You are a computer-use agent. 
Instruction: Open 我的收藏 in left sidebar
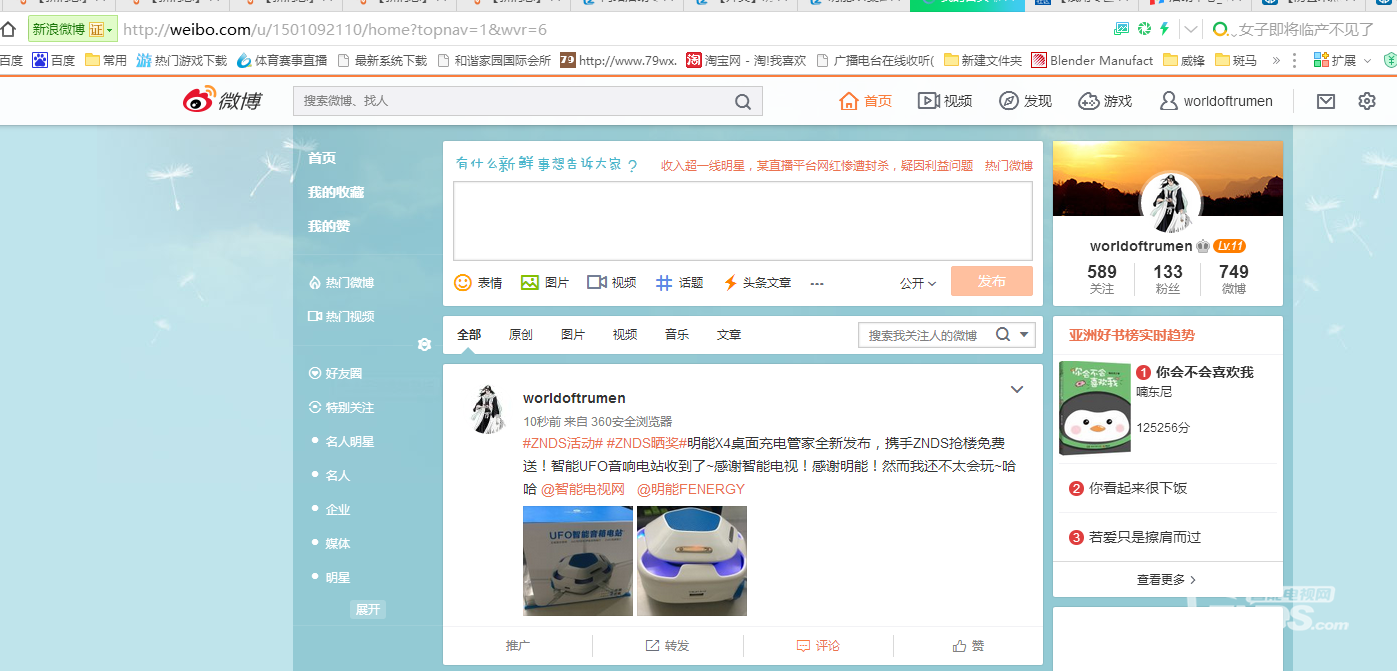click(336, 192)
